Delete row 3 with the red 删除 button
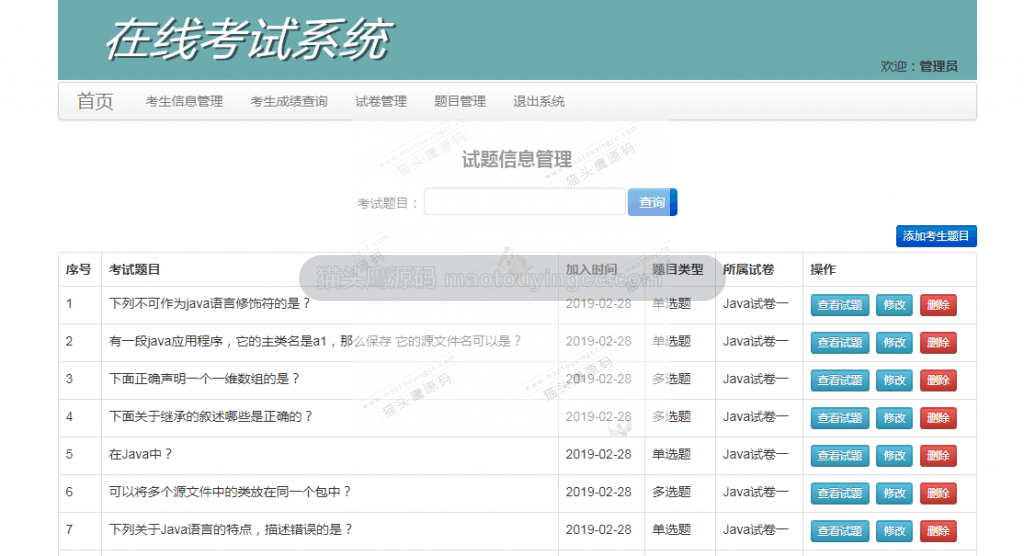This screenshot has width=1024, height=556. click(x=938, y=380)
